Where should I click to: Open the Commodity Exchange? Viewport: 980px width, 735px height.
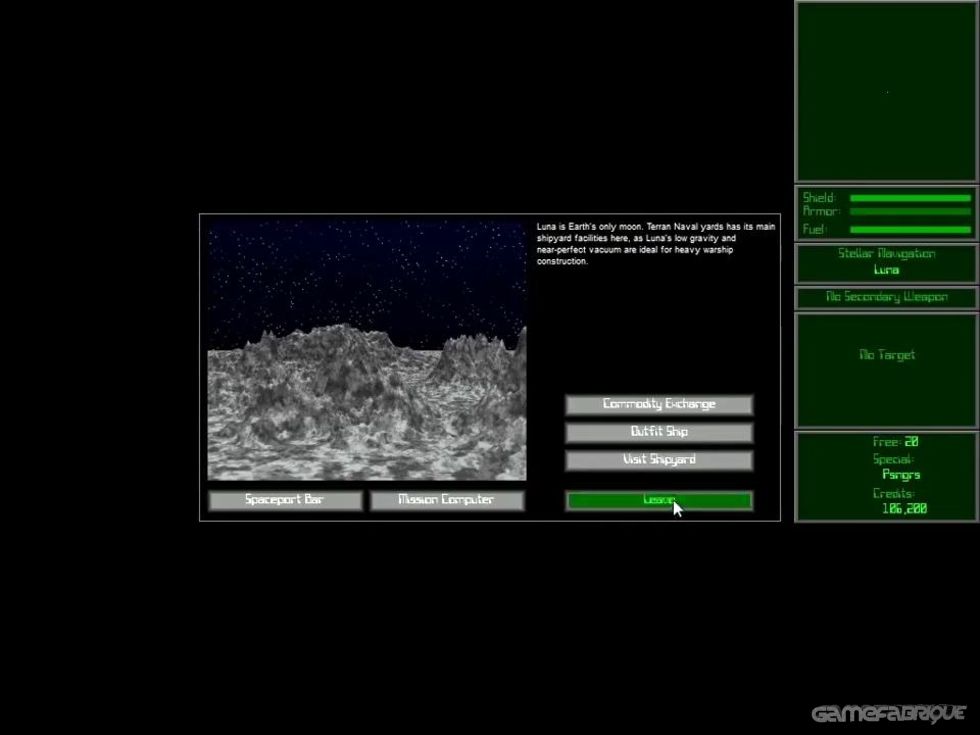tap(659, 404)
